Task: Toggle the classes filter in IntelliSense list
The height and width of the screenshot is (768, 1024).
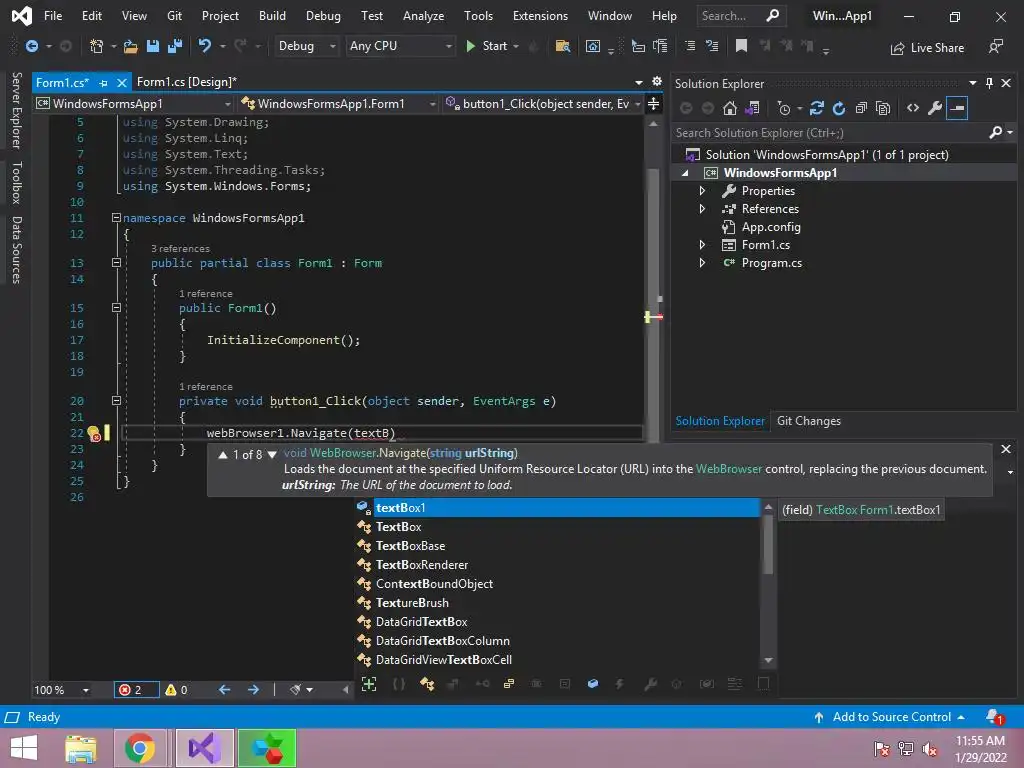Action: 427,684
